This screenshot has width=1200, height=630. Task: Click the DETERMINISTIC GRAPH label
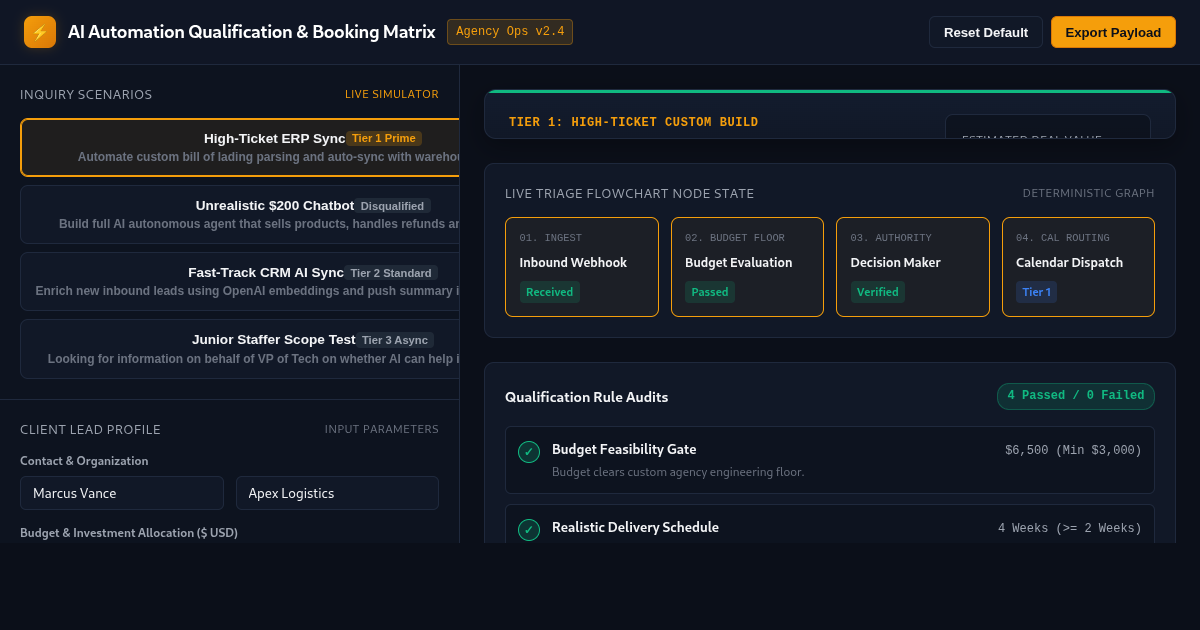1088,193
